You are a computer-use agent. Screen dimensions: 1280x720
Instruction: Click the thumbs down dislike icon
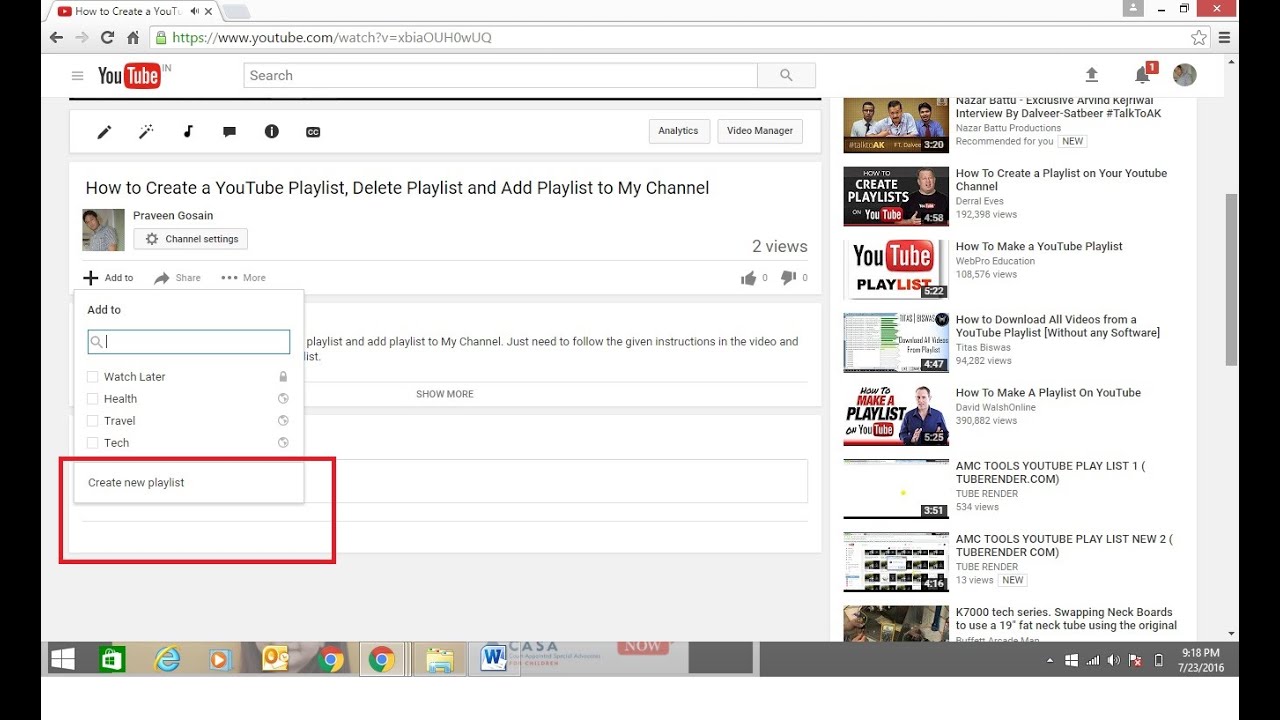[x=788, y=278]
